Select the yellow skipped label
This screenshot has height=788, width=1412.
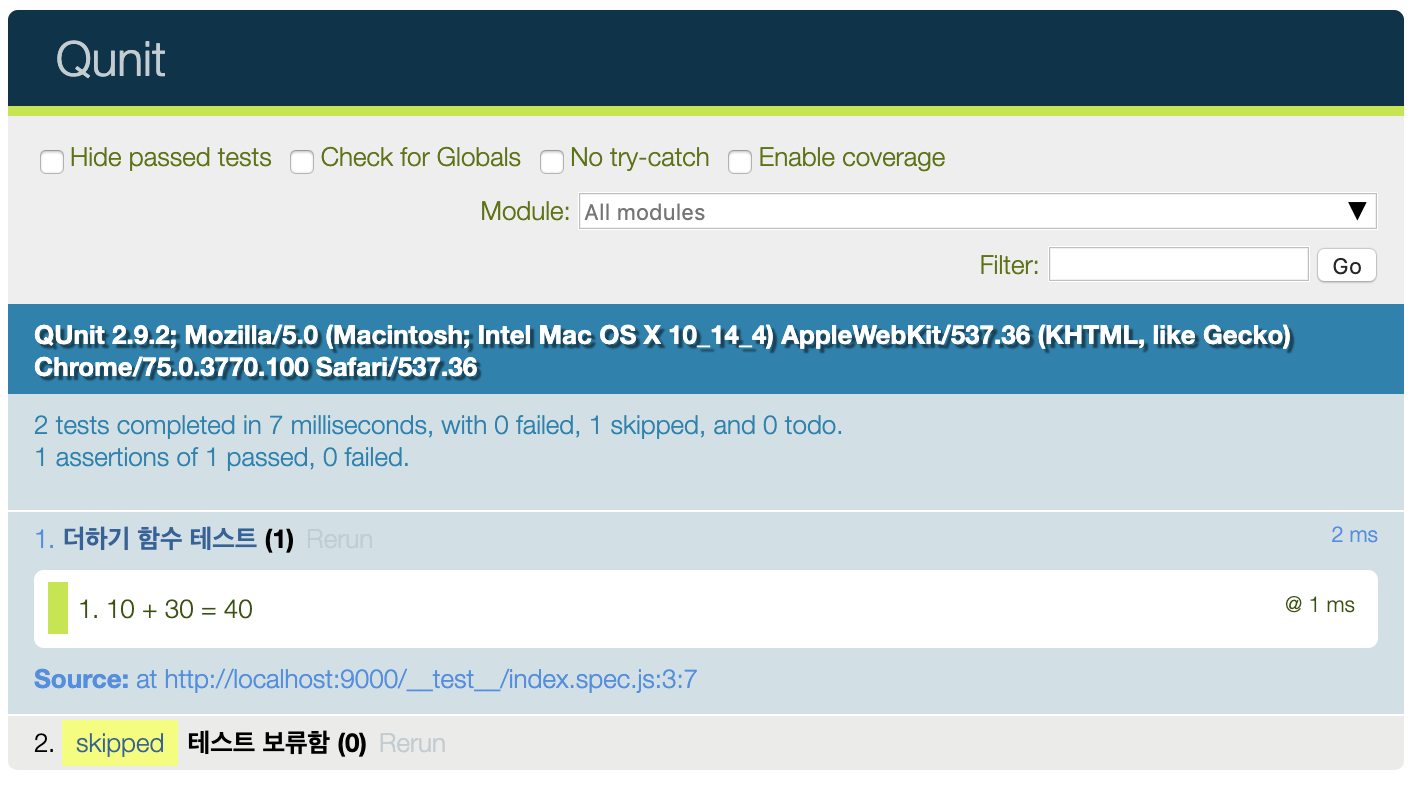point(120,743)
